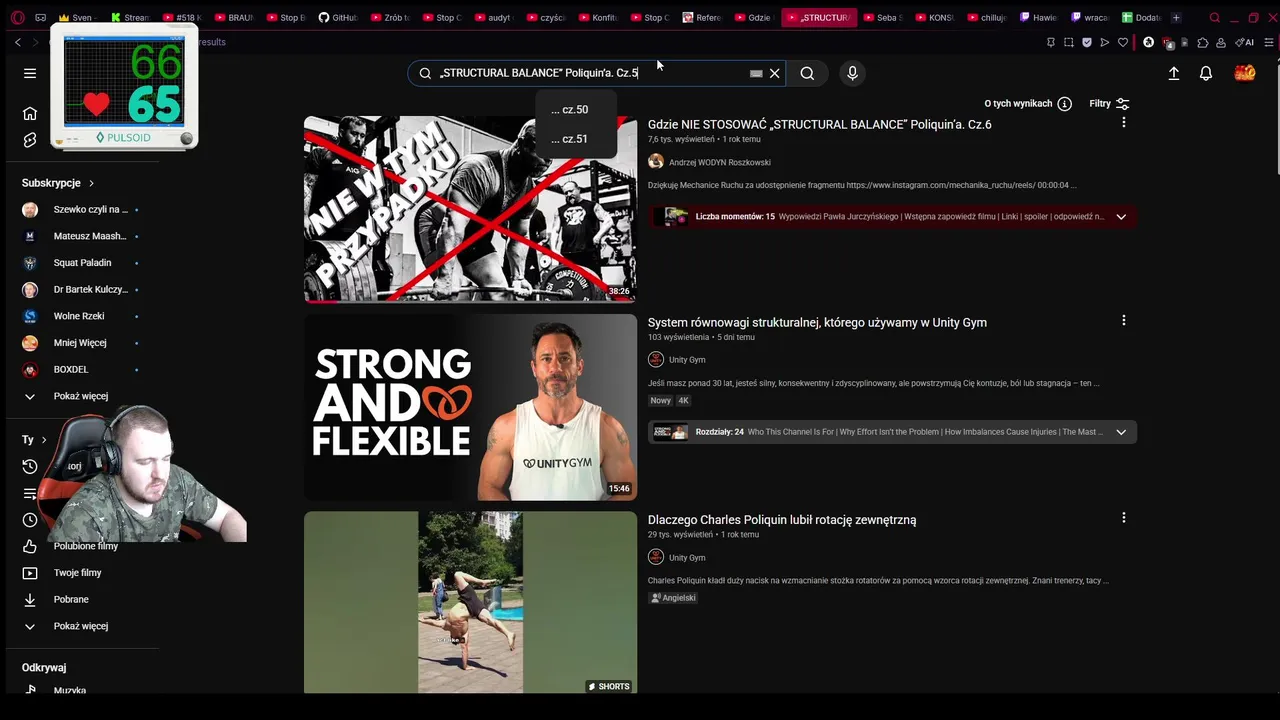Open Historia clock-arrow icon in sidebar
Image resolution: width=1280 pixels, height=720 pixels.
pos(30,467)
